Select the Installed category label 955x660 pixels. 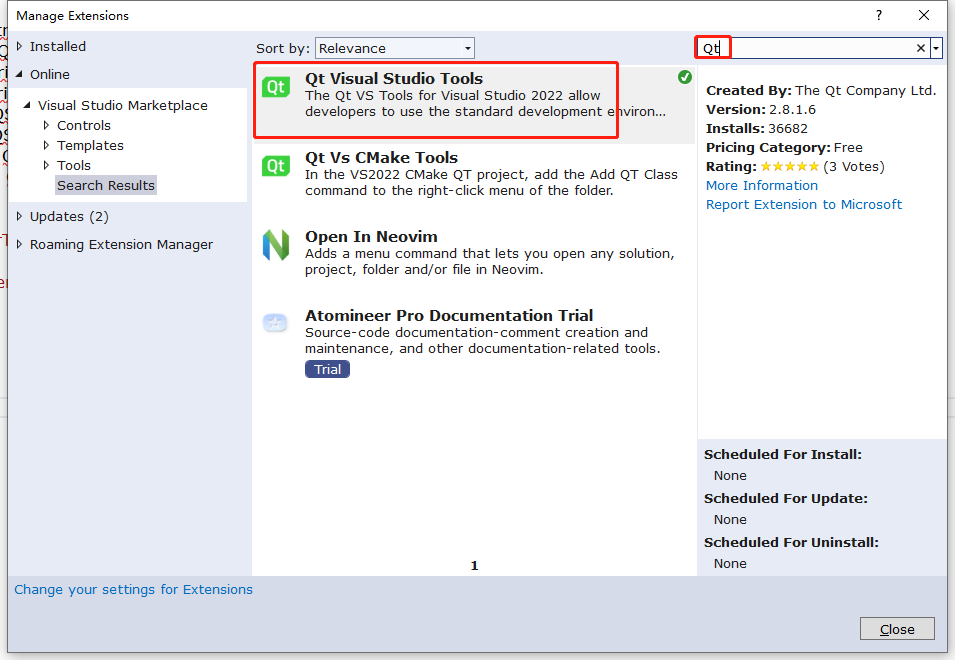58,46
